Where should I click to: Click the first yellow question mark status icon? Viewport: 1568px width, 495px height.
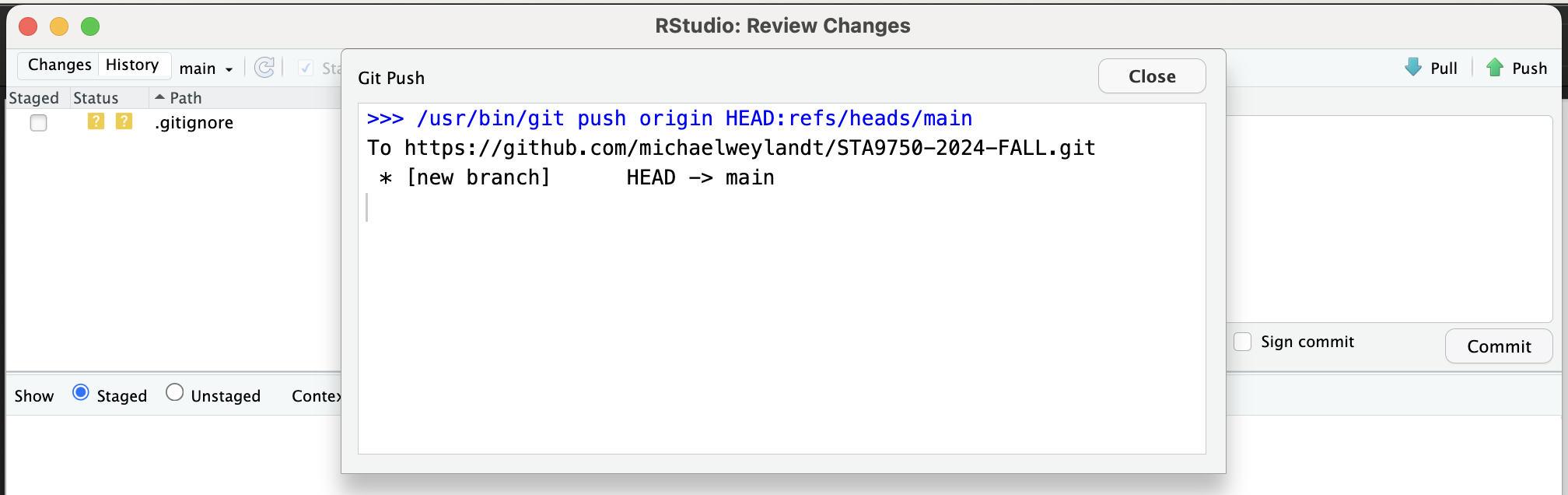(x=96, y=121)
